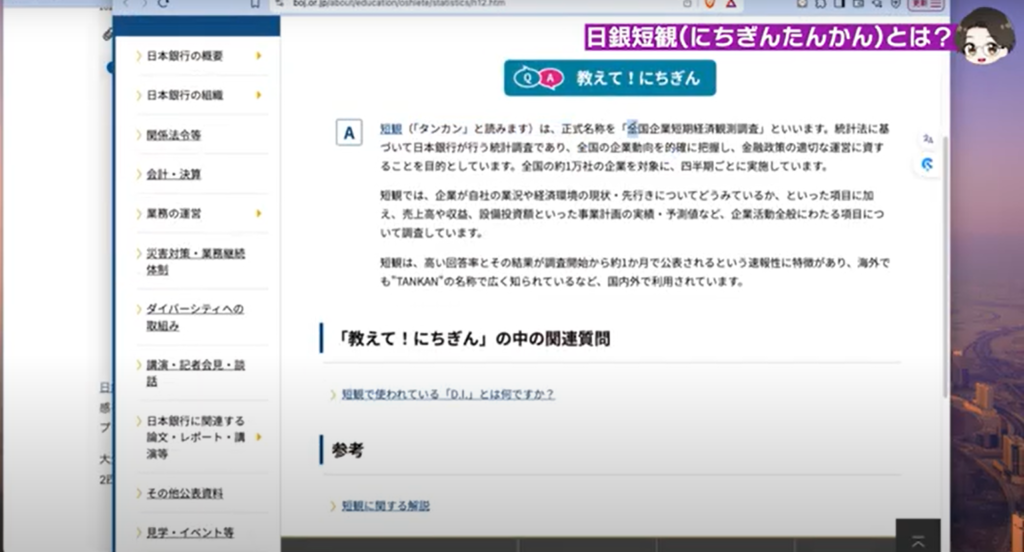Viewport: 1024px width, 552px height.
Task: Click the text 全国企業短期経済観測調査
Action: (693, 129)
